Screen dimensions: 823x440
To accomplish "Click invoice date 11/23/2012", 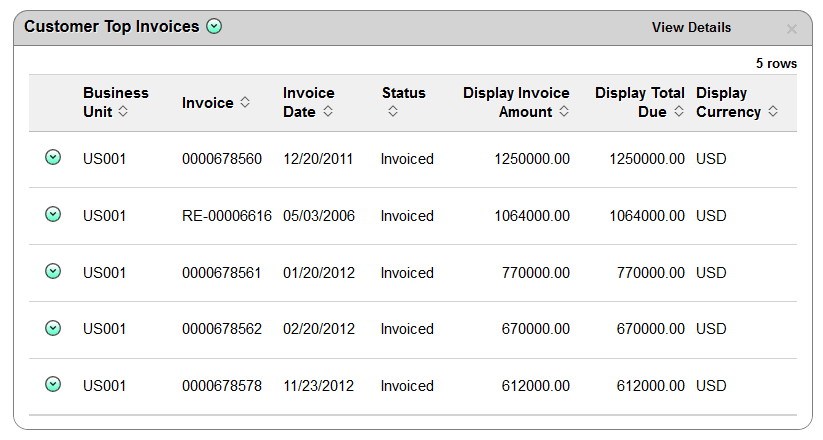I will (319, 386).
